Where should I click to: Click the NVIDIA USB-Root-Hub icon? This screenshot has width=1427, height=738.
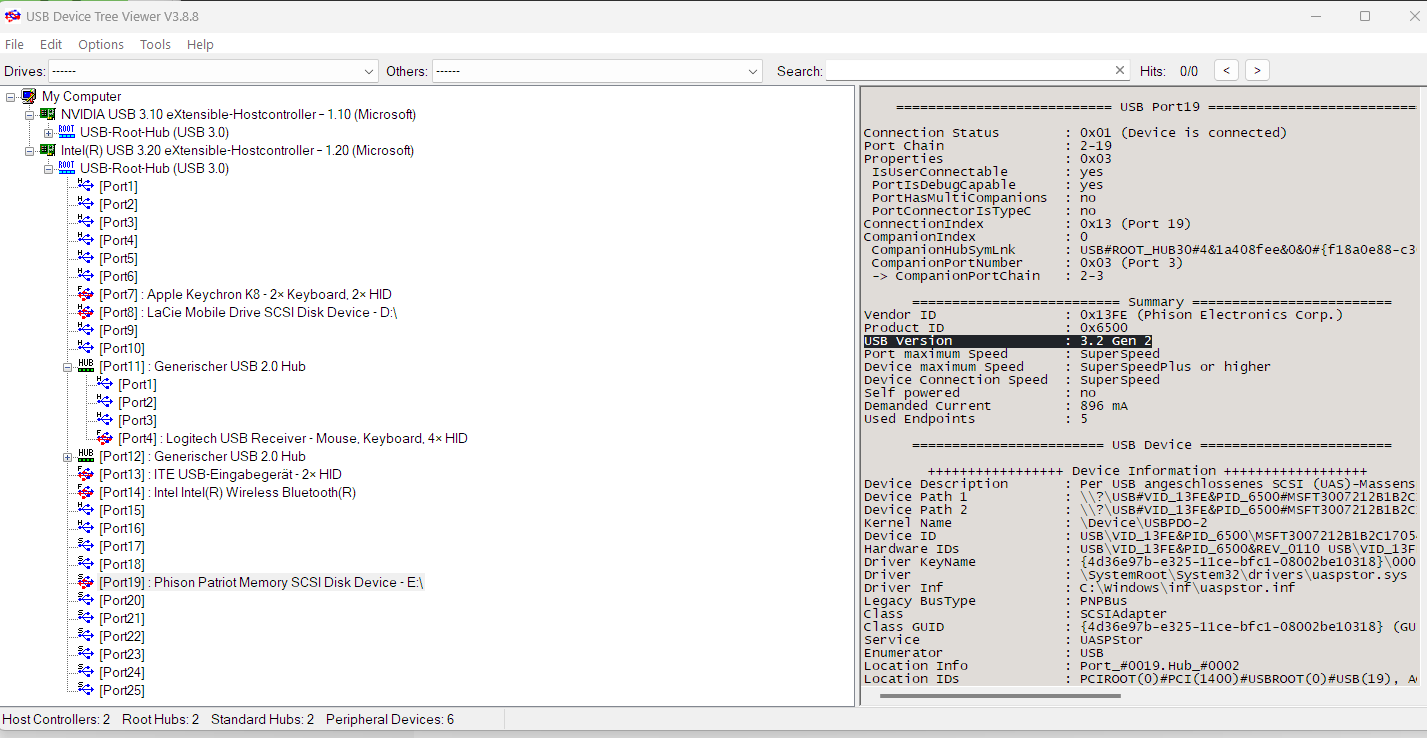pos(66,133)
